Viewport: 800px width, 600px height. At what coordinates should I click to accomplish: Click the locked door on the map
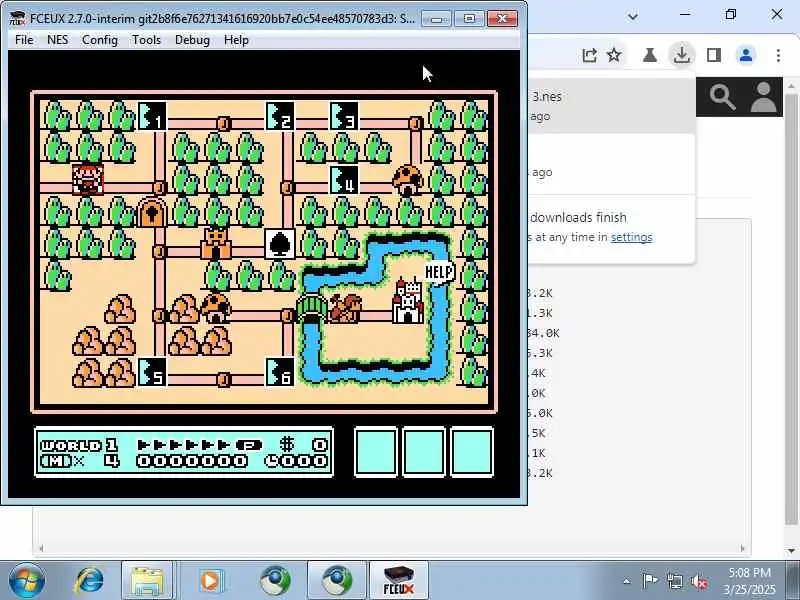pyautogui.click(x=152, y=213)
